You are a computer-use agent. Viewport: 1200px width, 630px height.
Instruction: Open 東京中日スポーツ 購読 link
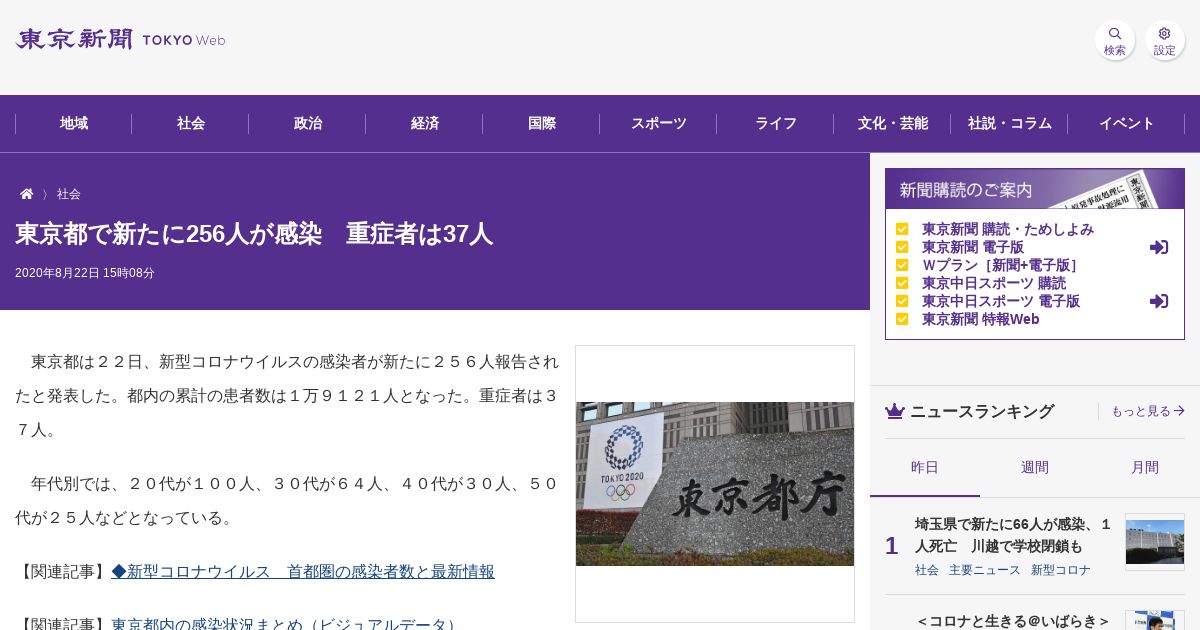[994, 283]
